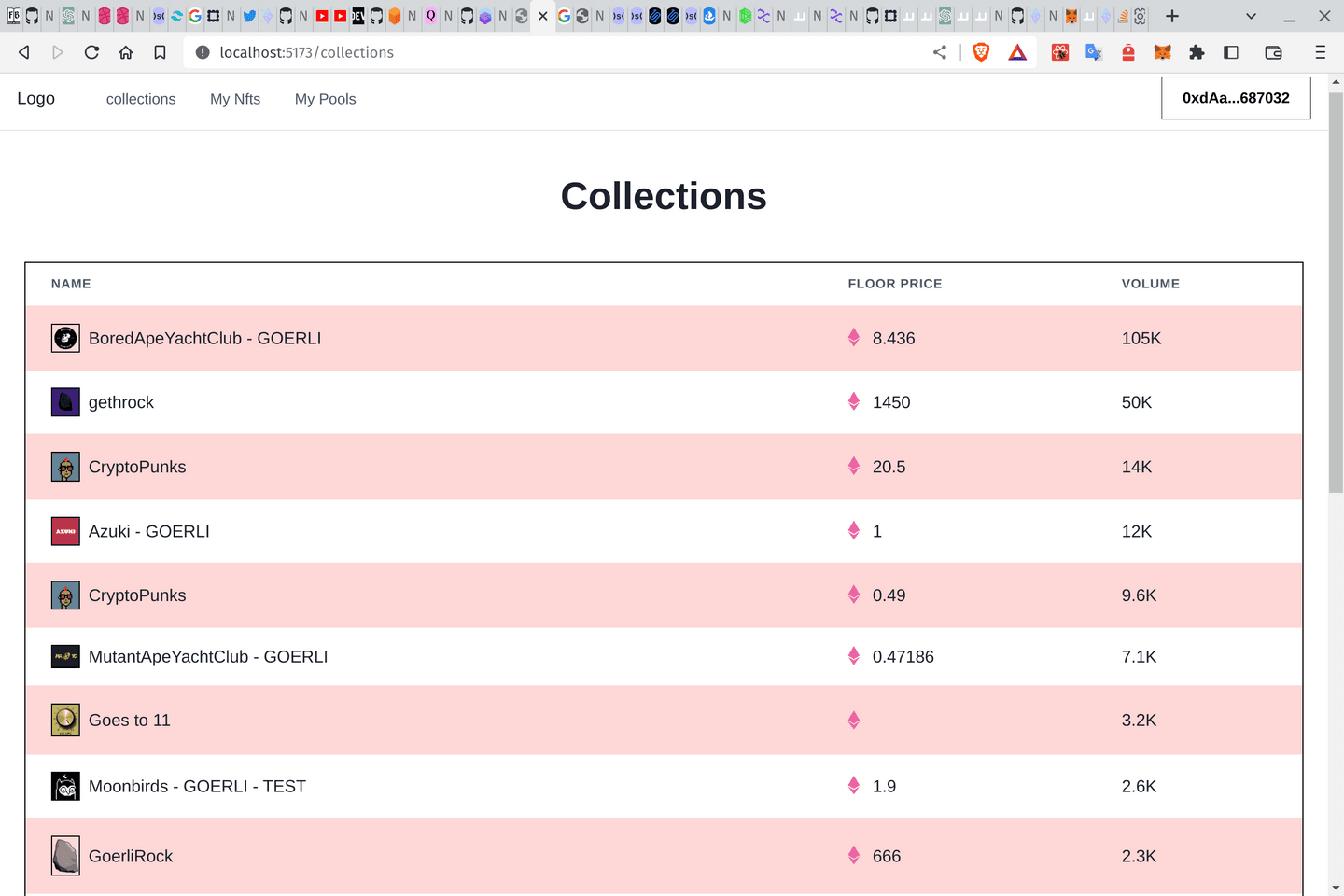Open the browser home page

coord(126,52)
